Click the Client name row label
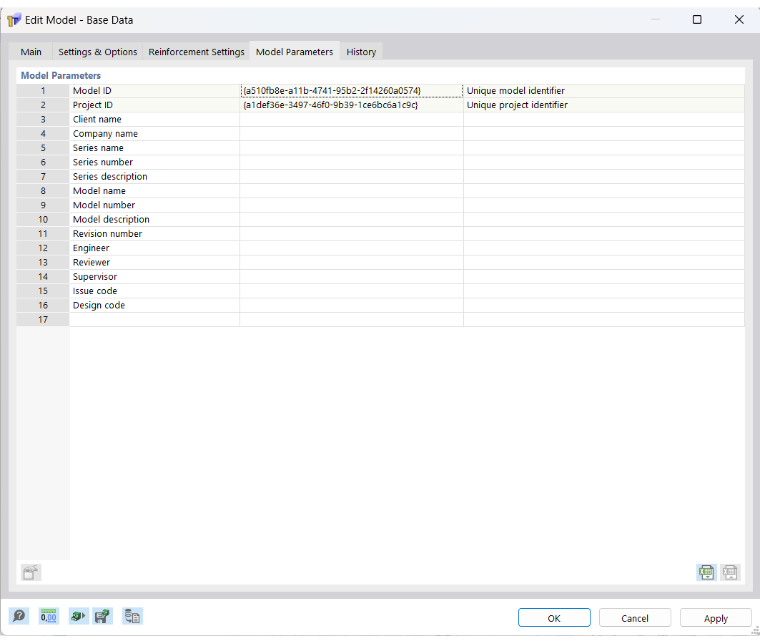 click(155, 119)
